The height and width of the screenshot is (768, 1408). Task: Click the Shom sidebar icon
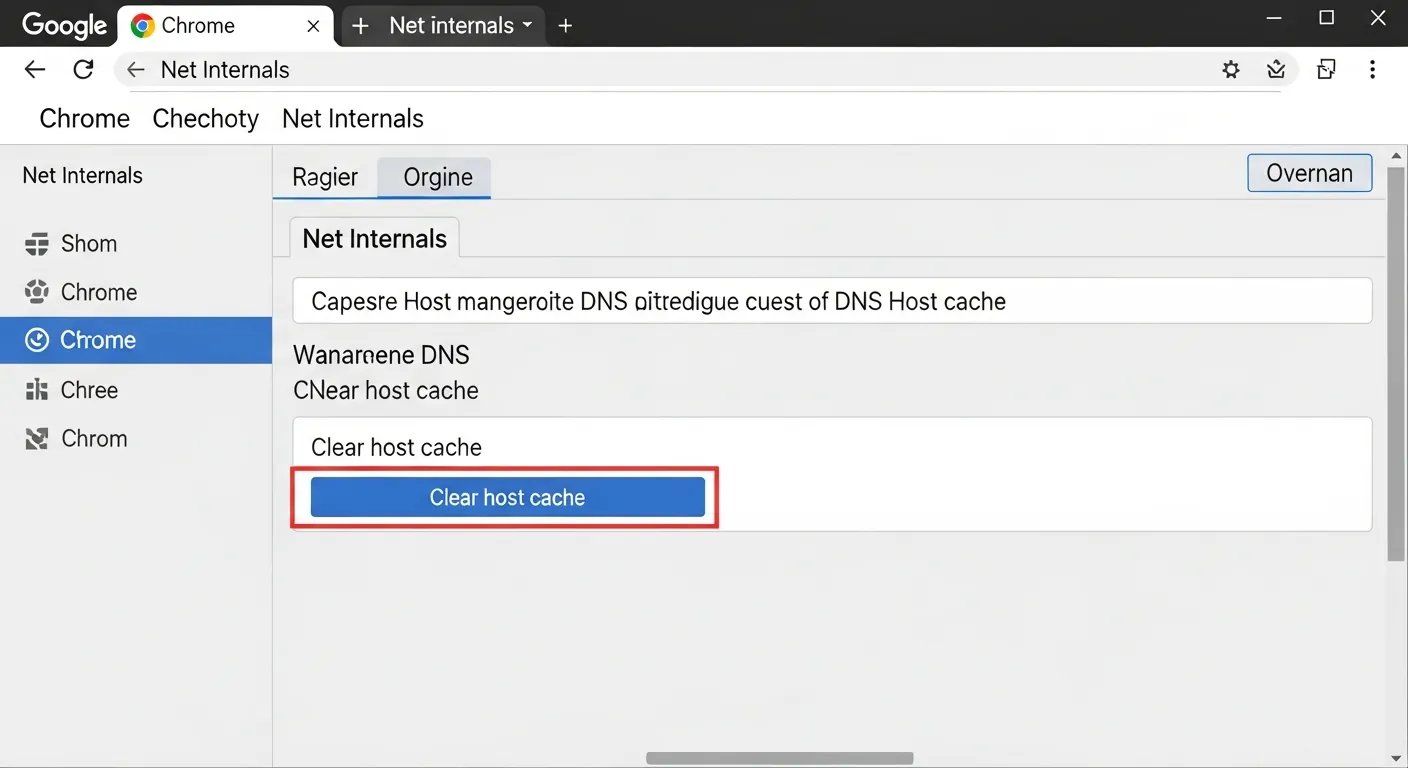click(37, 244)
